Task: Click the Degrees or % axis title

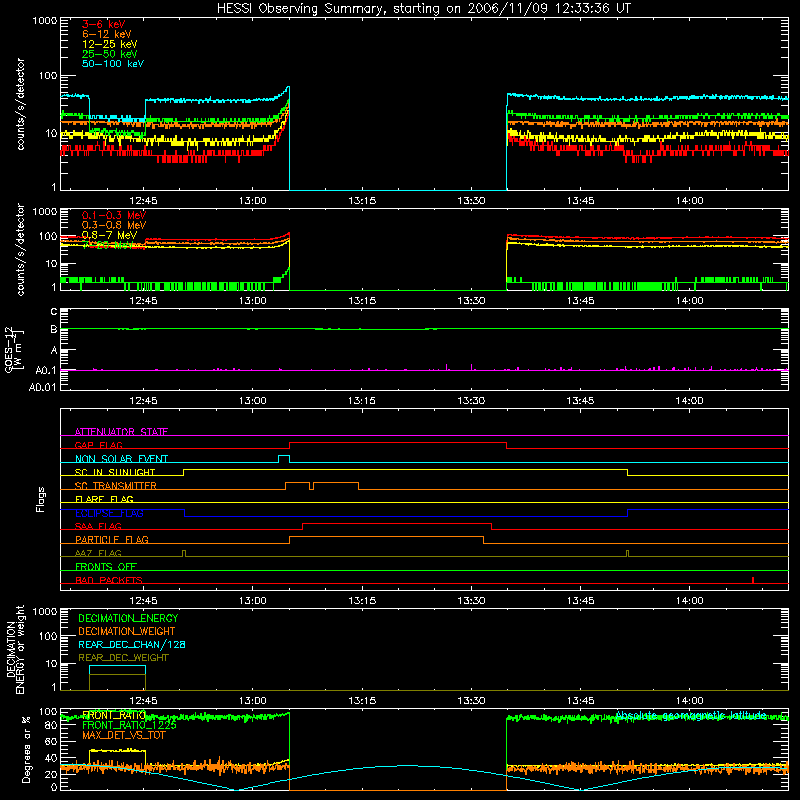Action: (26, 749)
